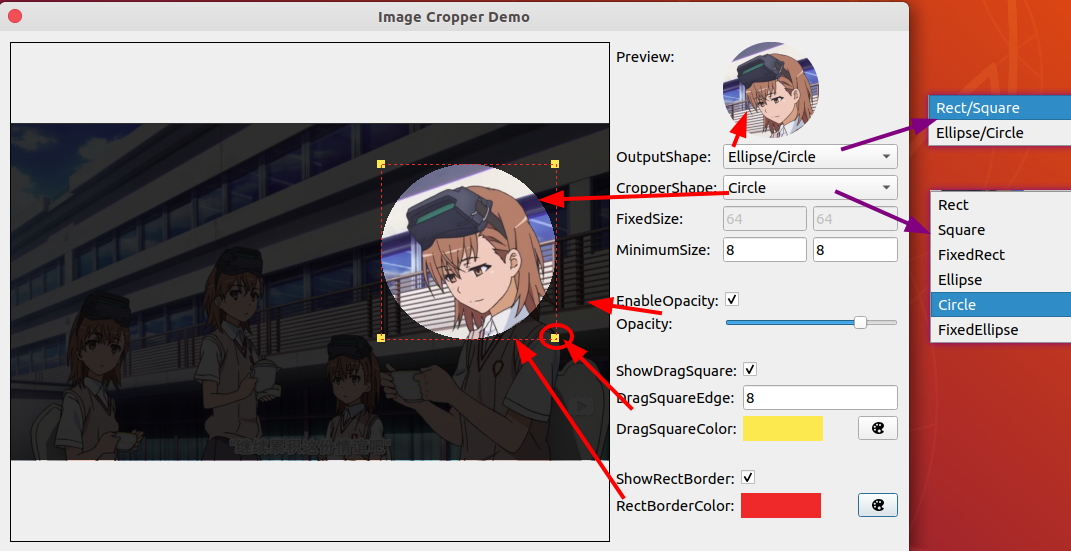Image resolution: width=1071 pixels, height=551 pixels.
Task: Expand the OutputShape dropdown
Action: 809,157
